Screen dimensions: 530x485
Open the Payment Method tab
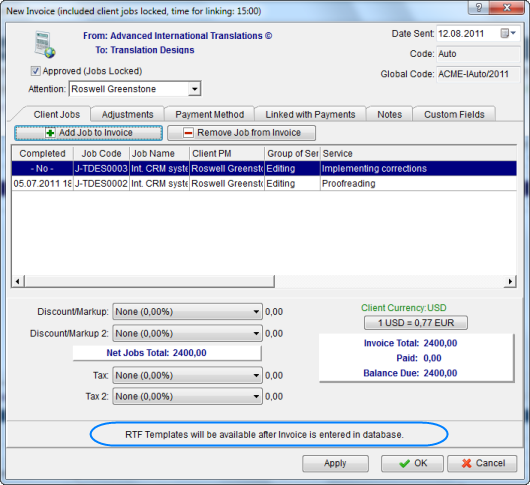(210, 115)
